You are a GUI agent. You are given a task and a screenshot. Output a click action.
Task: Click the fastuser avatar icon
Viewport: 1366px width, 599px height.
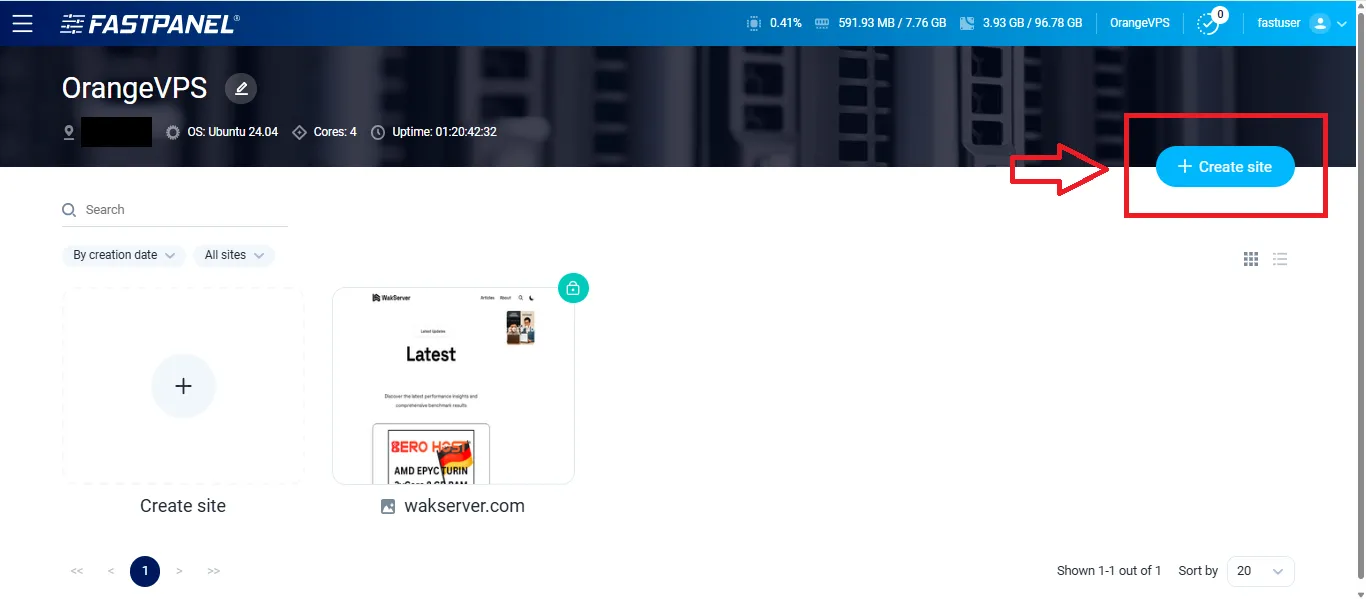click(1321, 22)
